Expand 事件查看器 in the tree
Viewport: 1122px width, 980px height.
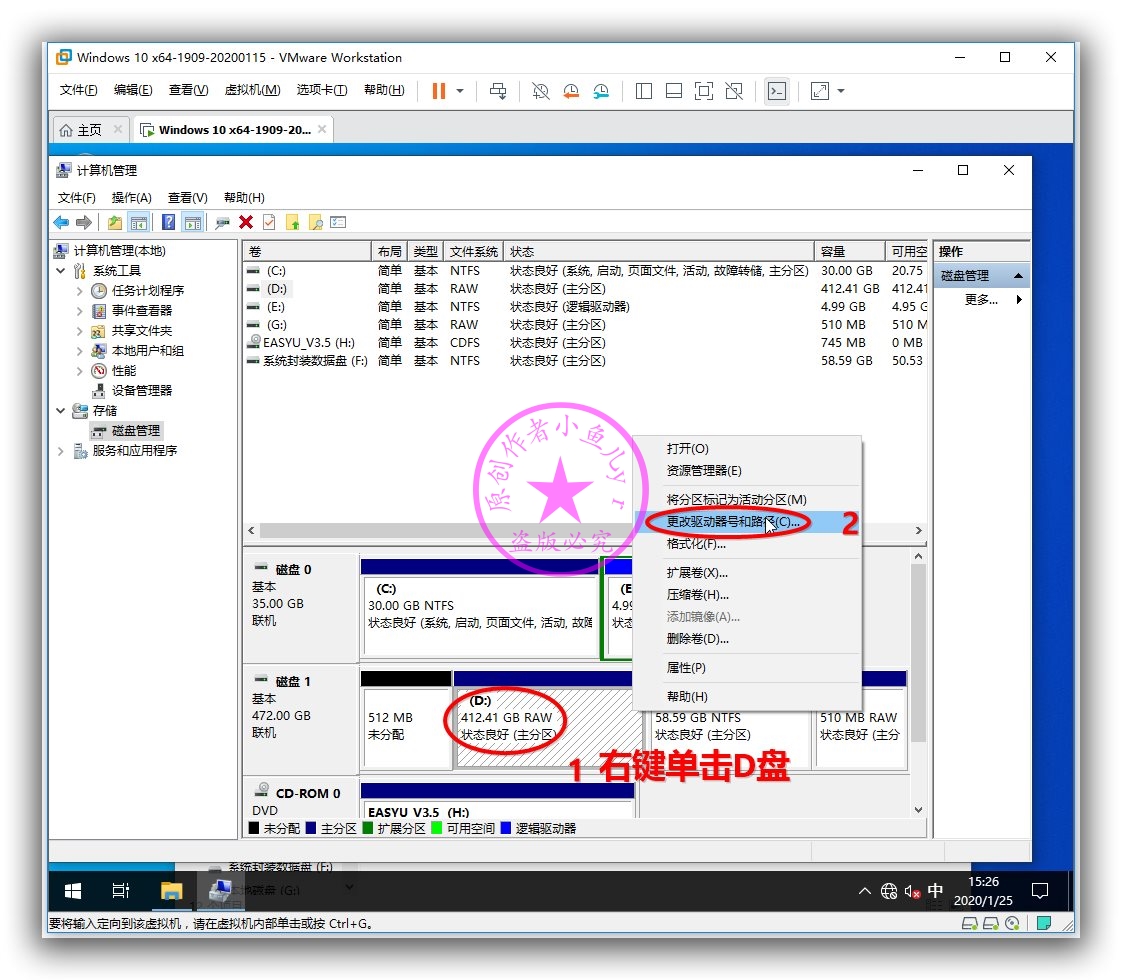79,311
